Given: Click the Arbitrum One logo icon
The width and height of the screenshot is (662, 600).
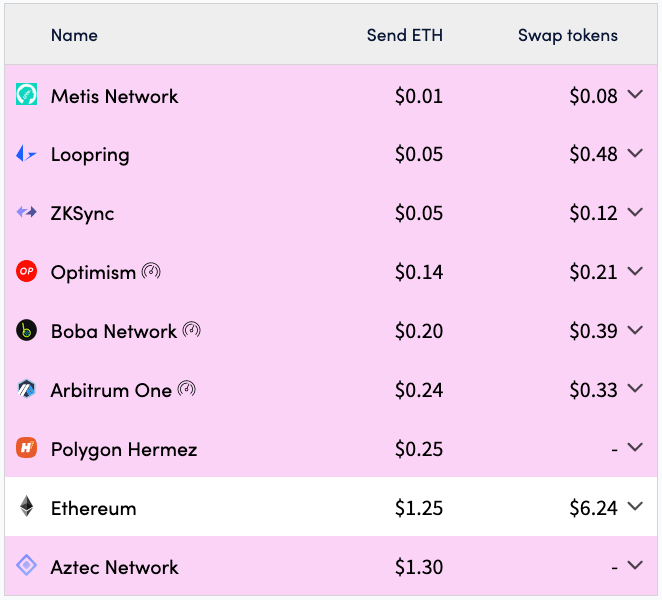Looking at the screenshot, I should pyautogui.click(x=26, y=389).
